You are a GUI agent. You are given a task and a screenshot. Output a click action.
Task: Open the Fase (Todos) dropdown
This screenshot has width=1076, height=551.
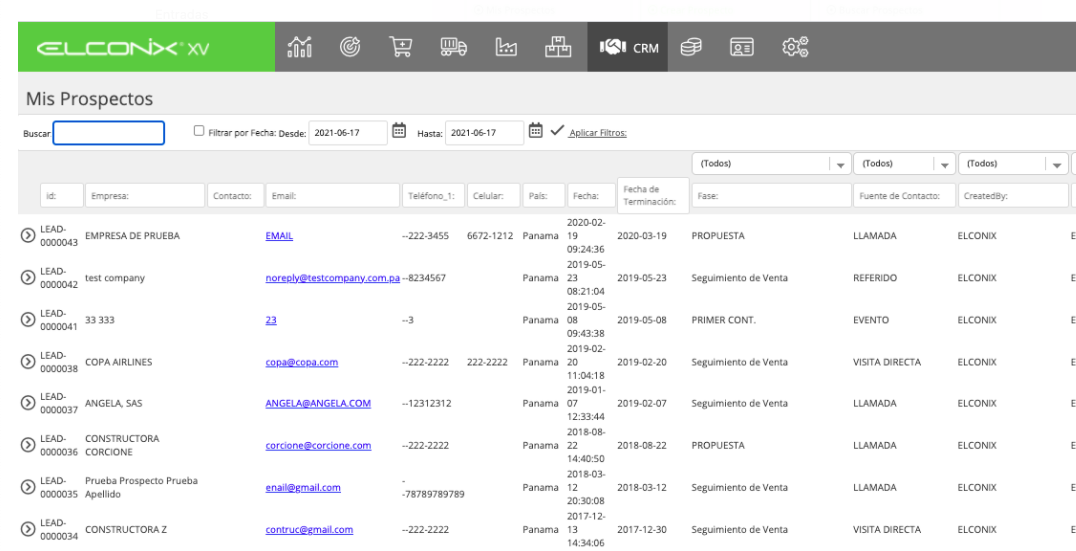(x=771, y=164)
